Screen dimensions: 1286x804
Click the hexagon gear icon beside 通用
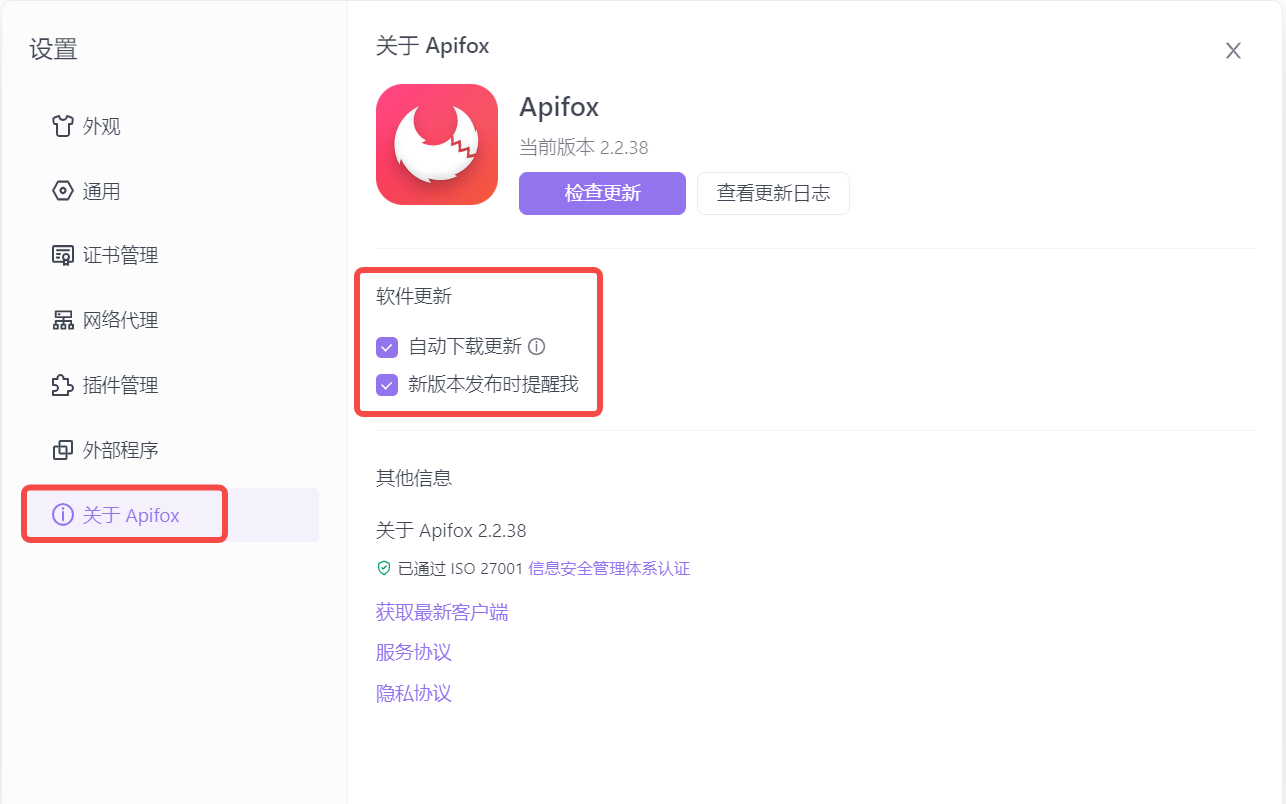click(63, 191)
